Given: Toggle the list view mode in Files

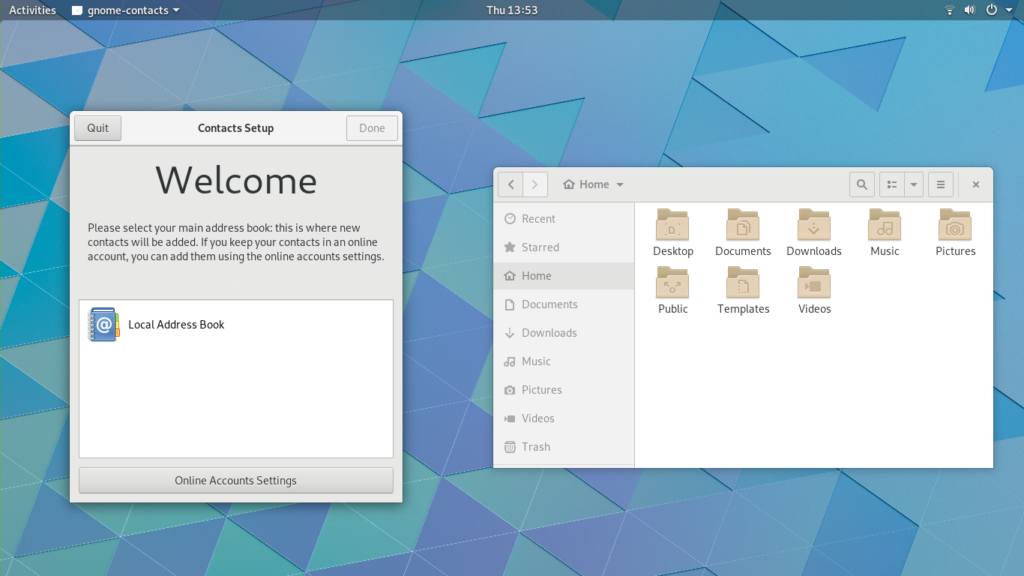Looking at the screenshot, I should [895, 184].
